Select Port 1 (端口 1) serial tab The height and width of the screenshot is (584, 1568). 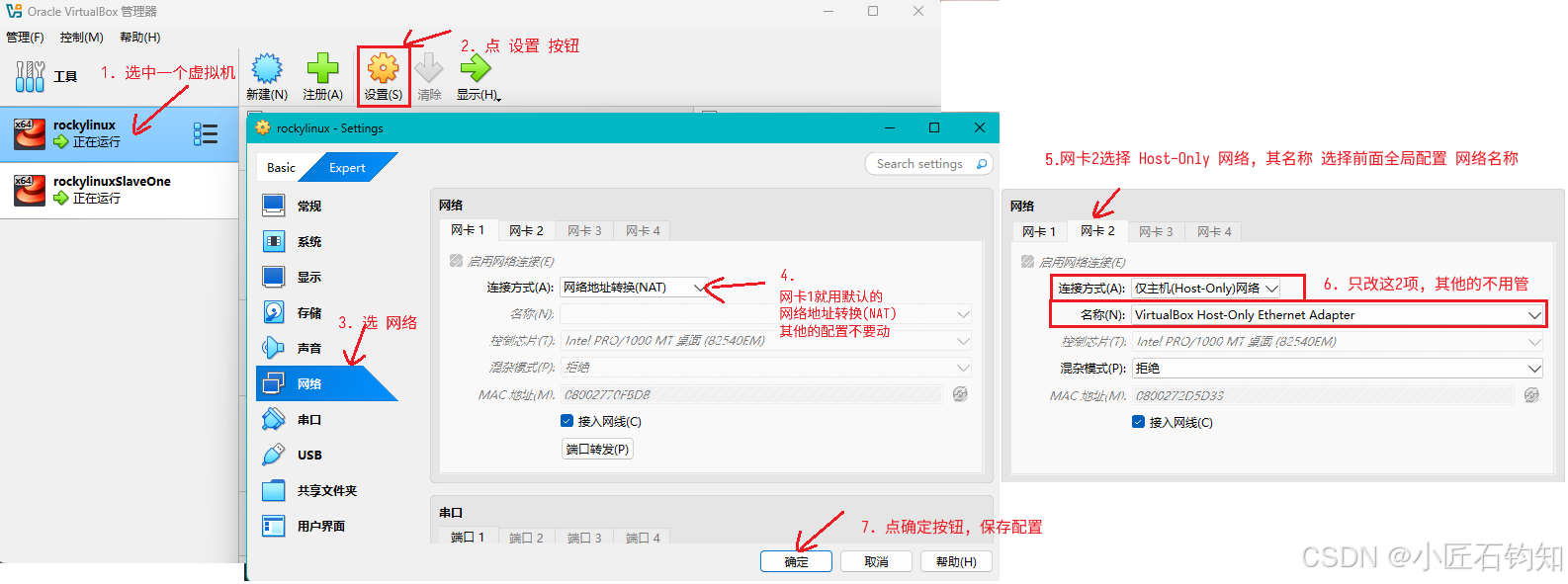468,538
